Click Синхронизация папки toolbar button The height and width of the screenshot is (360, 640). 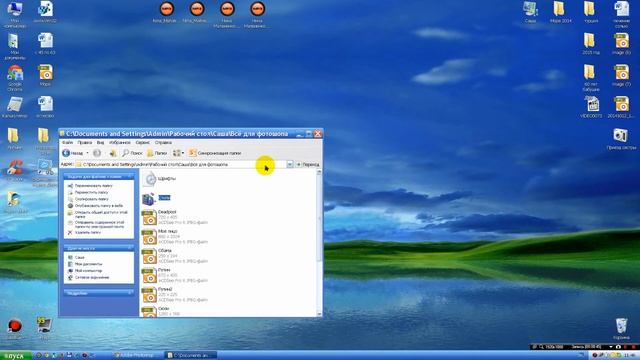coord(215,153)
